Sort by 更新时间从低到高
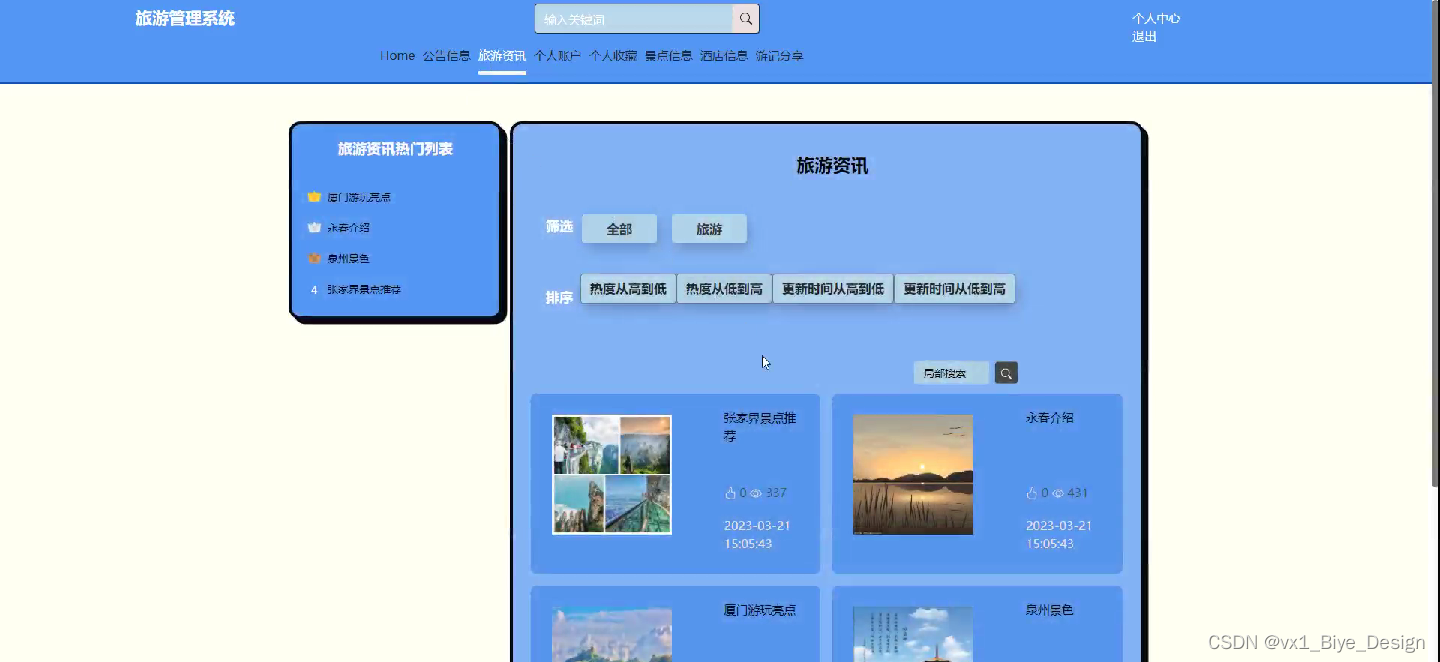 coord(955,289)
